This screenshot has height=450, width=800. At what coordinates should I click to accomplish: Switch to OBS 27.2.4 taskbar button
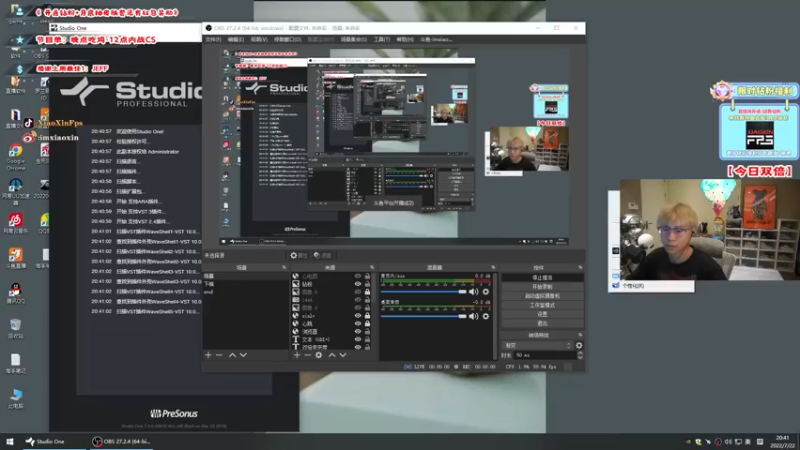coord(120,441)
